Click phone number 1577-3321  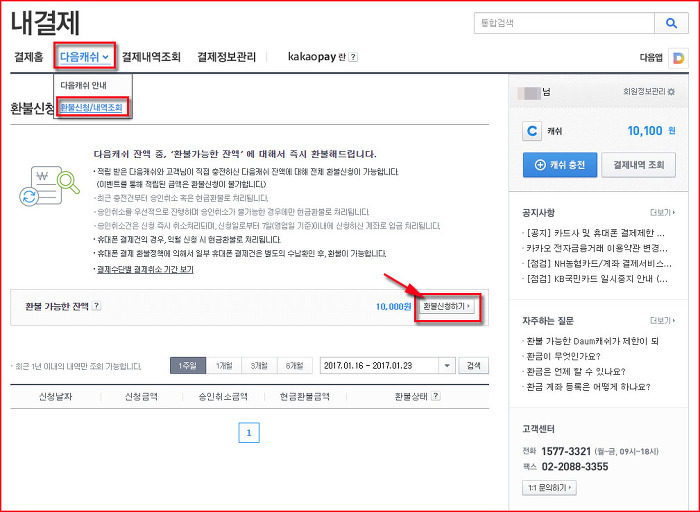coord(566,451)
